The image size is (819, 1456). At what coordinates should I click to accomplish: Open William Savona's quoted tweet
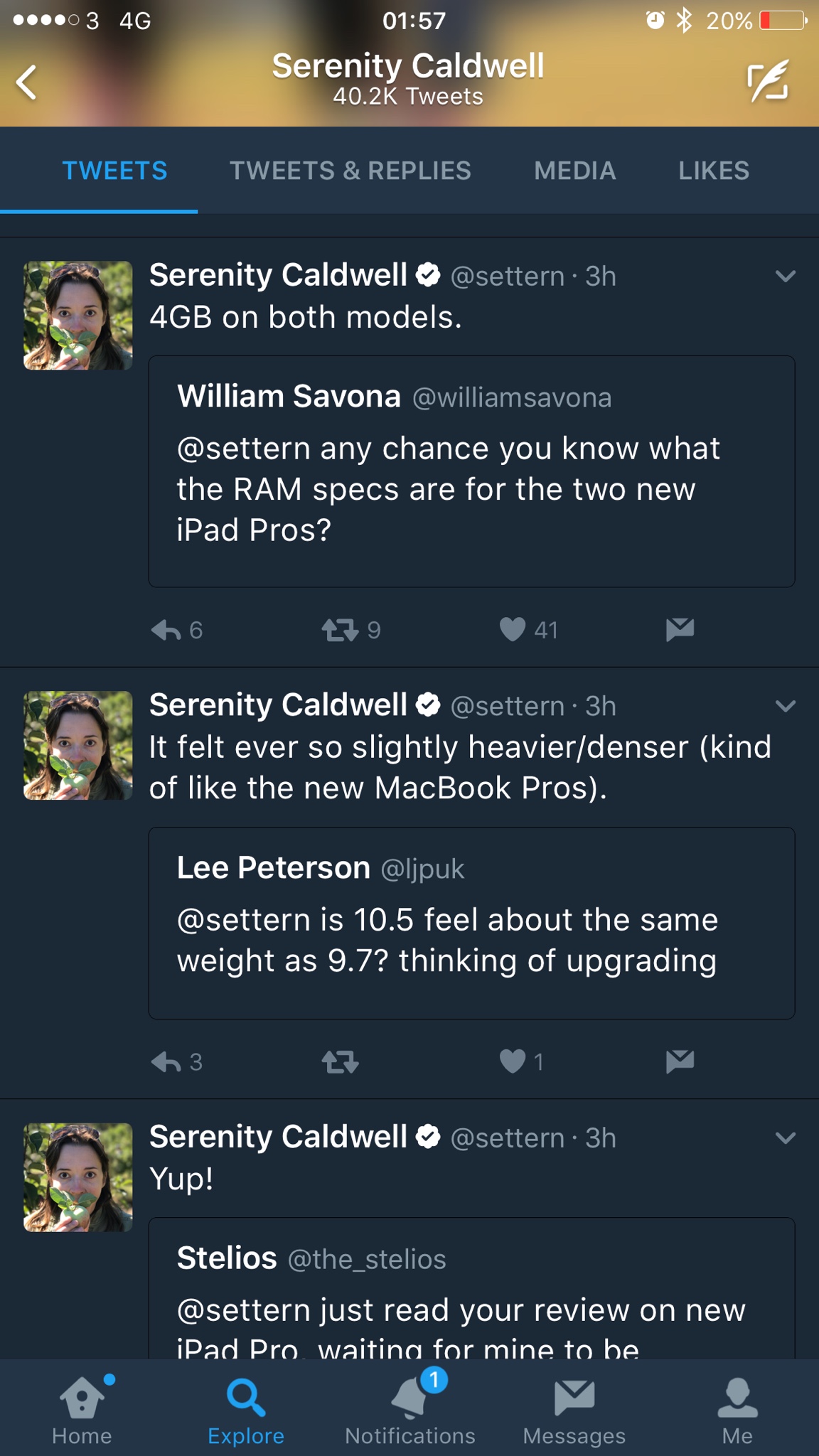[x=471, y=471]
